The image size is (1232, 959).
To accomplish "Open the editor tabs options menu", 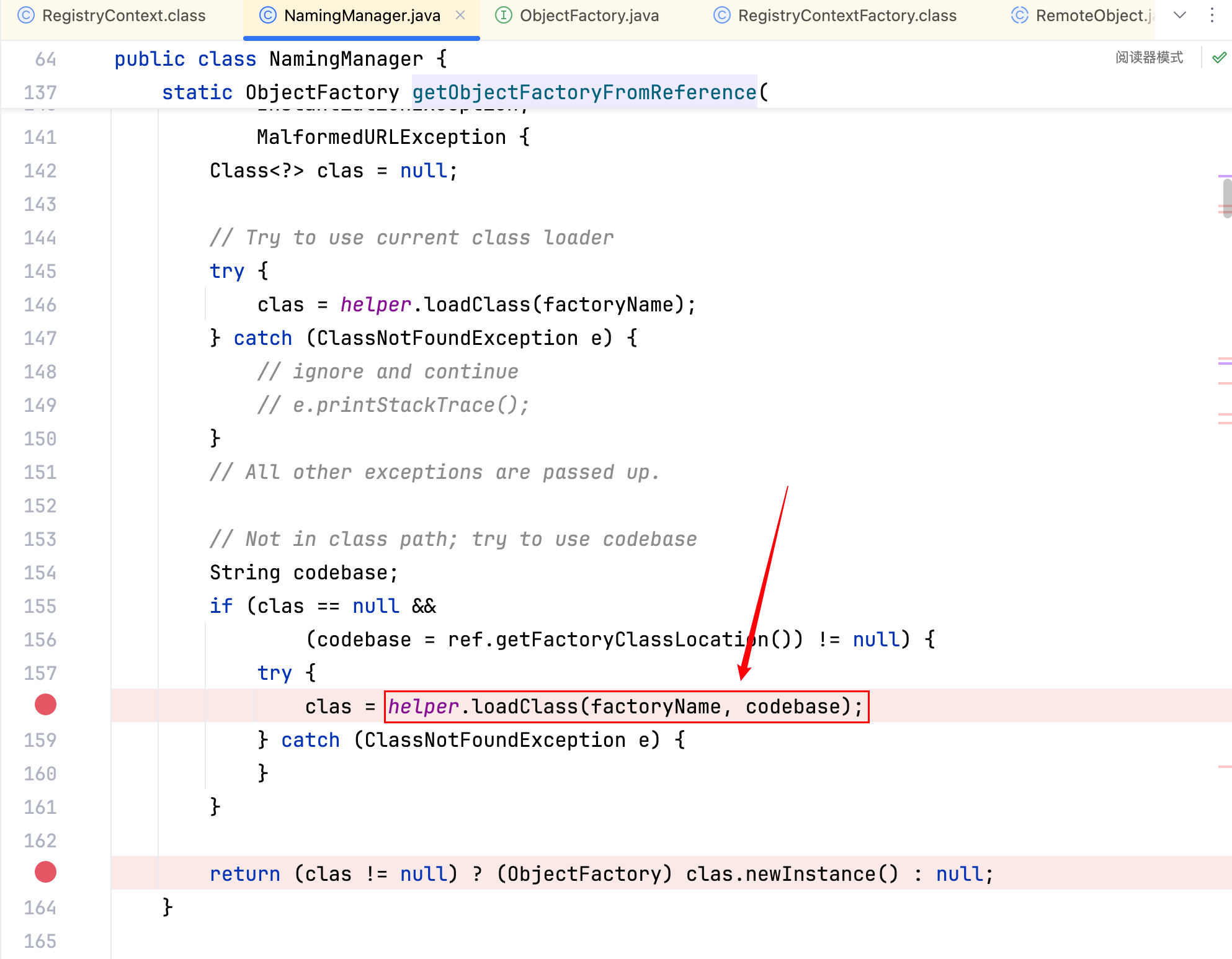I will (1212, 16).
